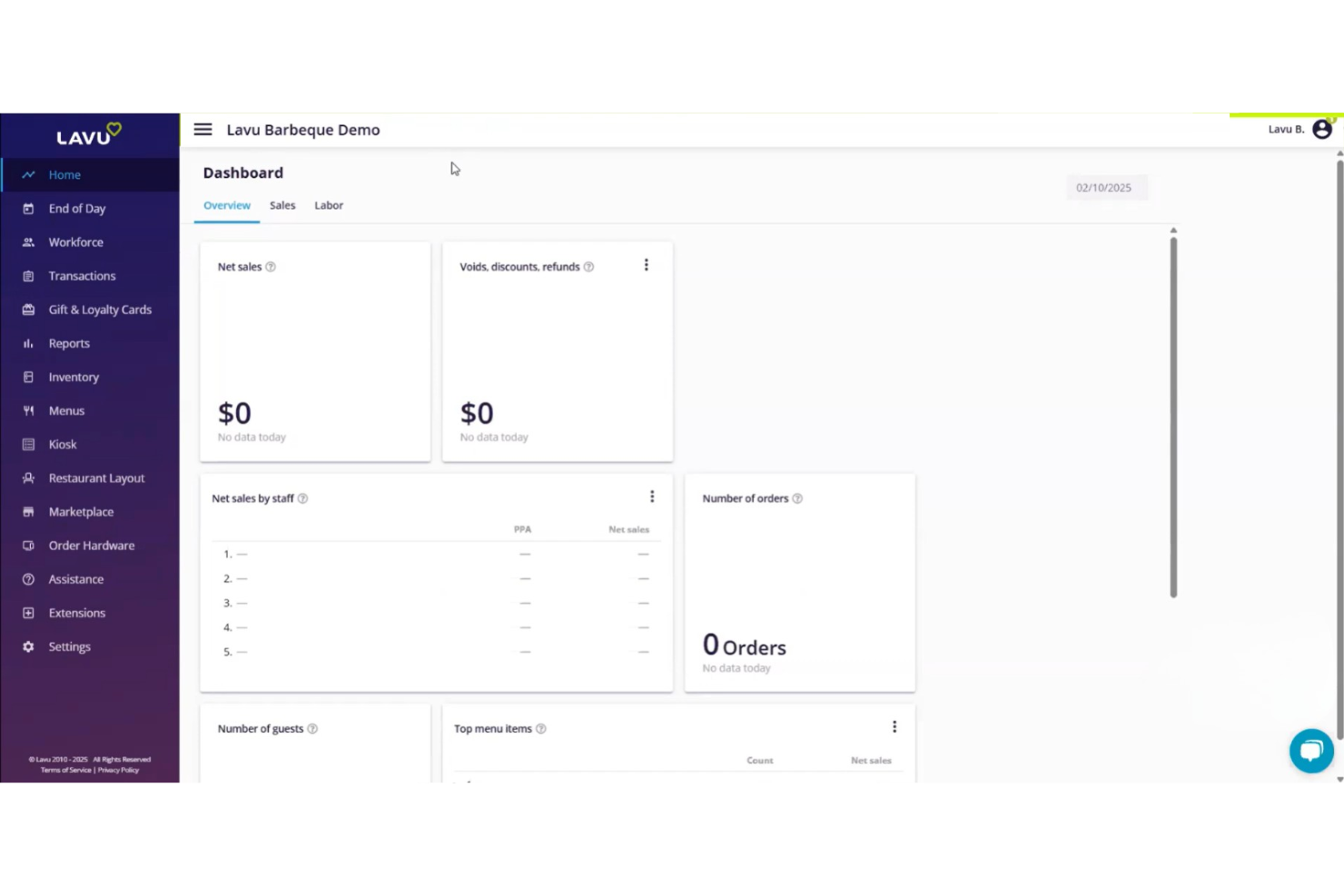Viewport: 1344px width, 896px height.
Task: Select the Labor tab
Action: point(329,205)
